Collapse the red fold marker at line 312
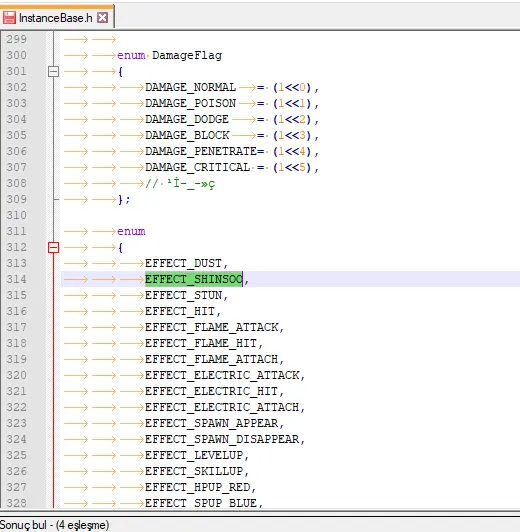 tap(53, 247)
